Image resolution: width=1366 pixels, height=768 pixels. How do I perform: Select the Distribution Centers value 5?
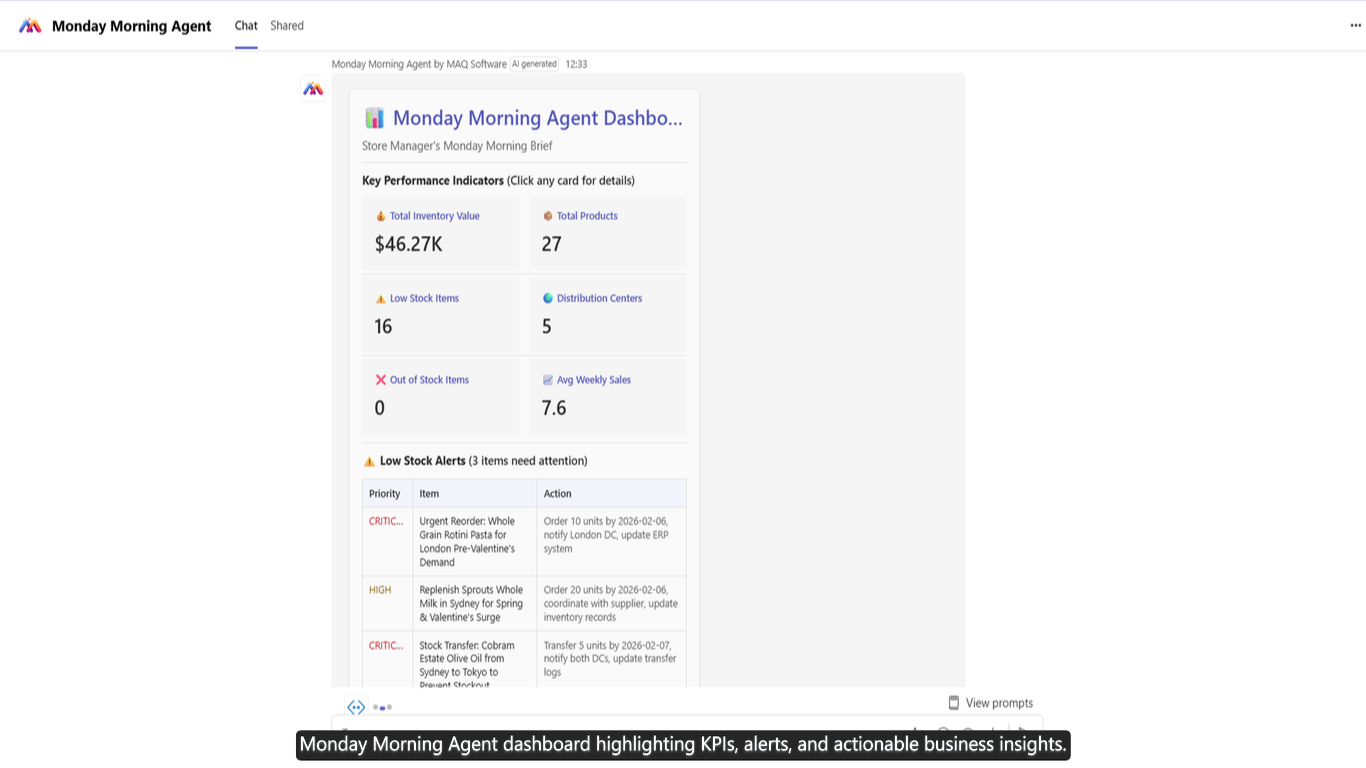[x=547, y=326]
